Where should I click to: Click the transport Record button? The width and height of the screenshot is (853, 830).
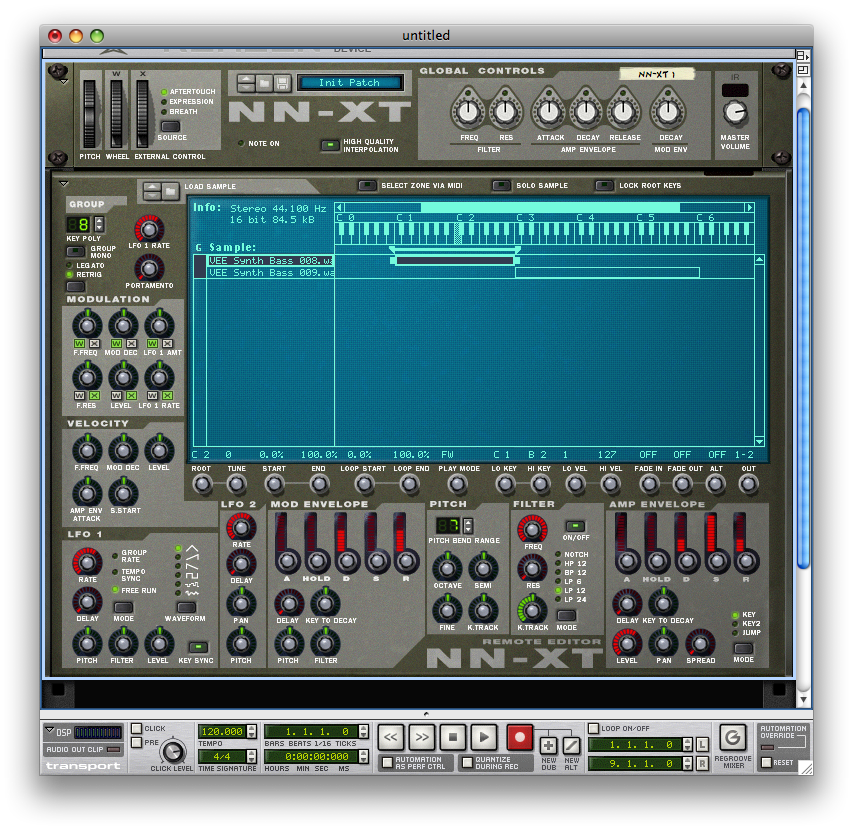pos(520,738)
